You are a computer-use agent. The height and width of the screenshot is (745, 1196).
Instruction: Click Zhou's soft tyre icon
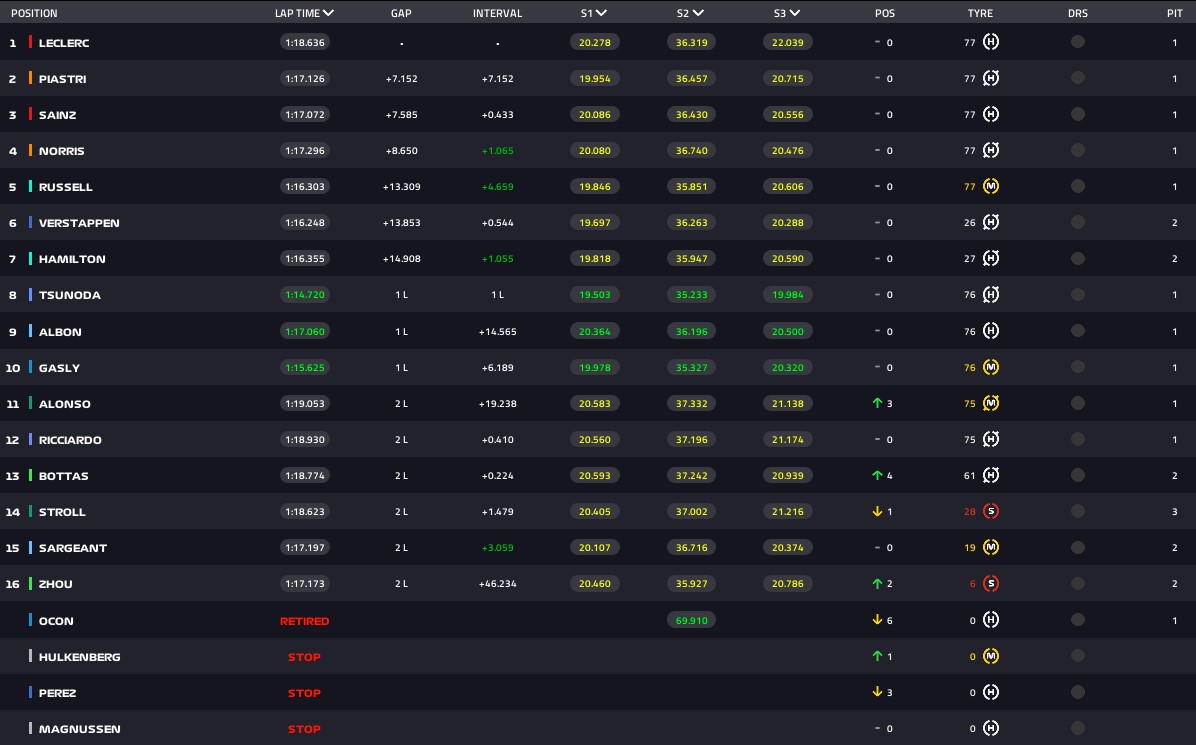coord(991,584)
